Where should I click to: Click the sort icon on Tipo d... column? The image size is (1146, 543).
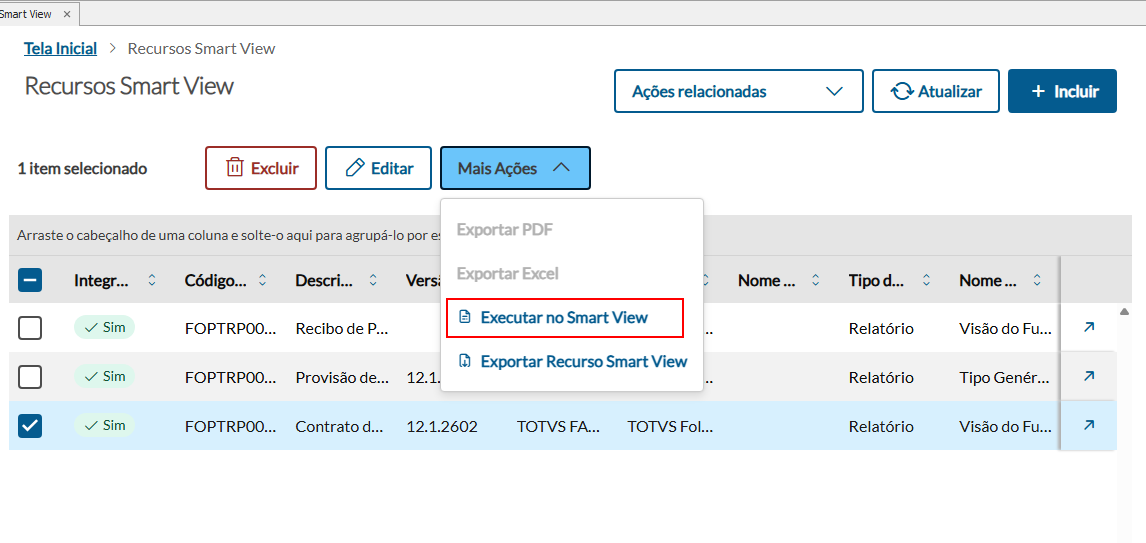(926, 281)
